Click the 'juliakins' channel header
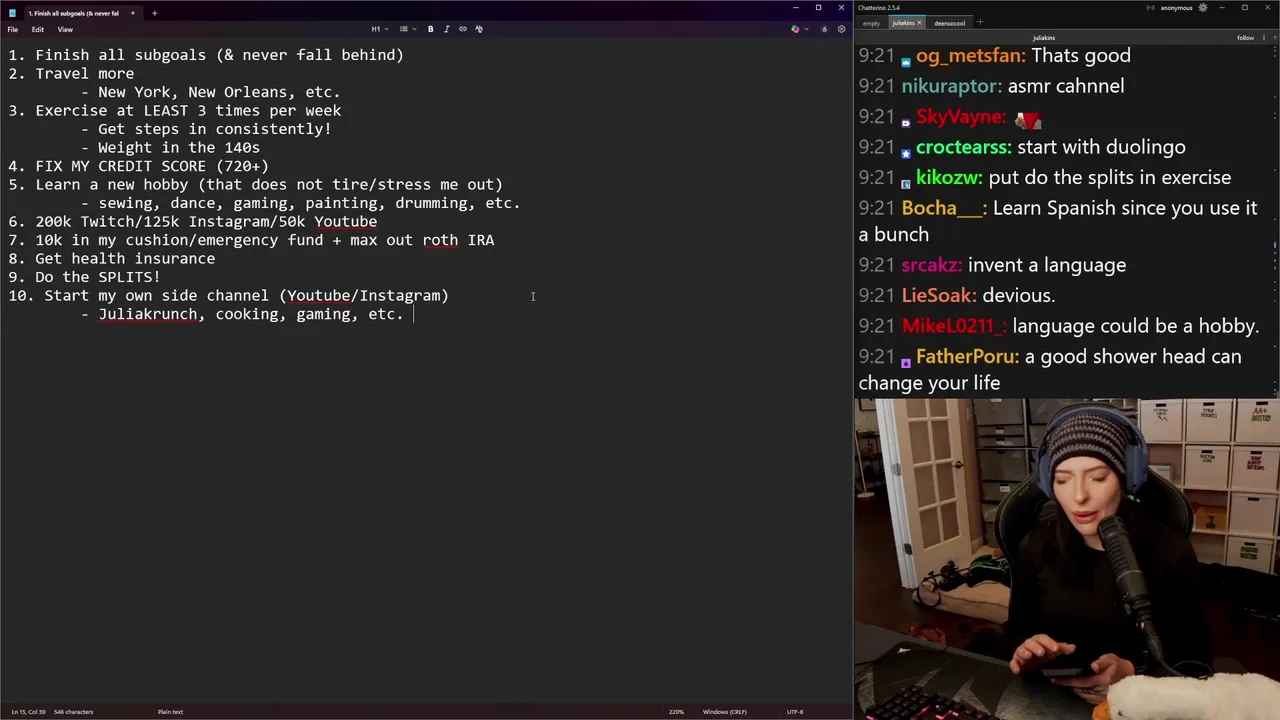Image resolution: width=1280 pixels, height=720 pixels. point(1043,38)
